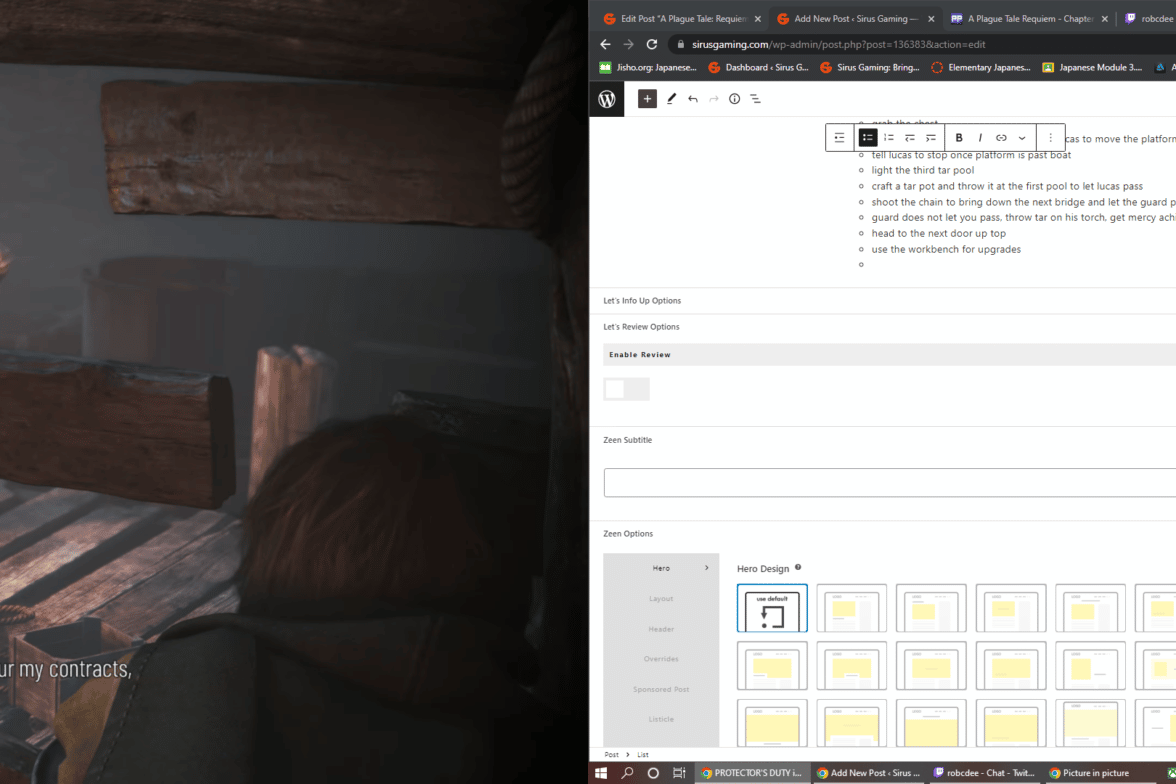The image size is (1176, 784).
Task: Close the 'A Plague Tale Requiem - Chapter' tab
Action: coord(1105,19)
